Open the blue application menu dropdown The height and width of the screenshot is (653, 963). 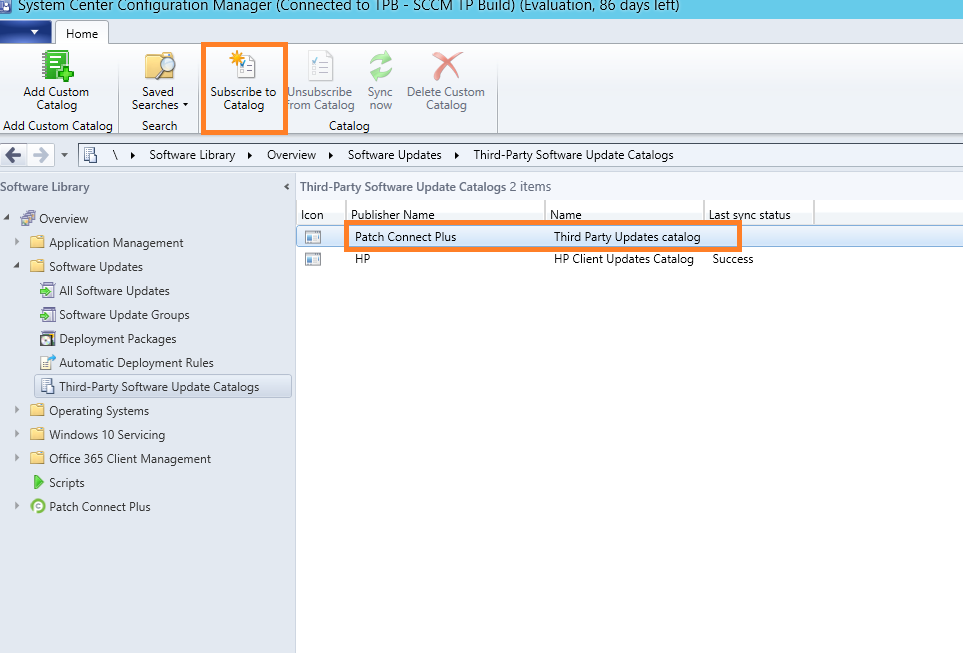tap(26, 31)
